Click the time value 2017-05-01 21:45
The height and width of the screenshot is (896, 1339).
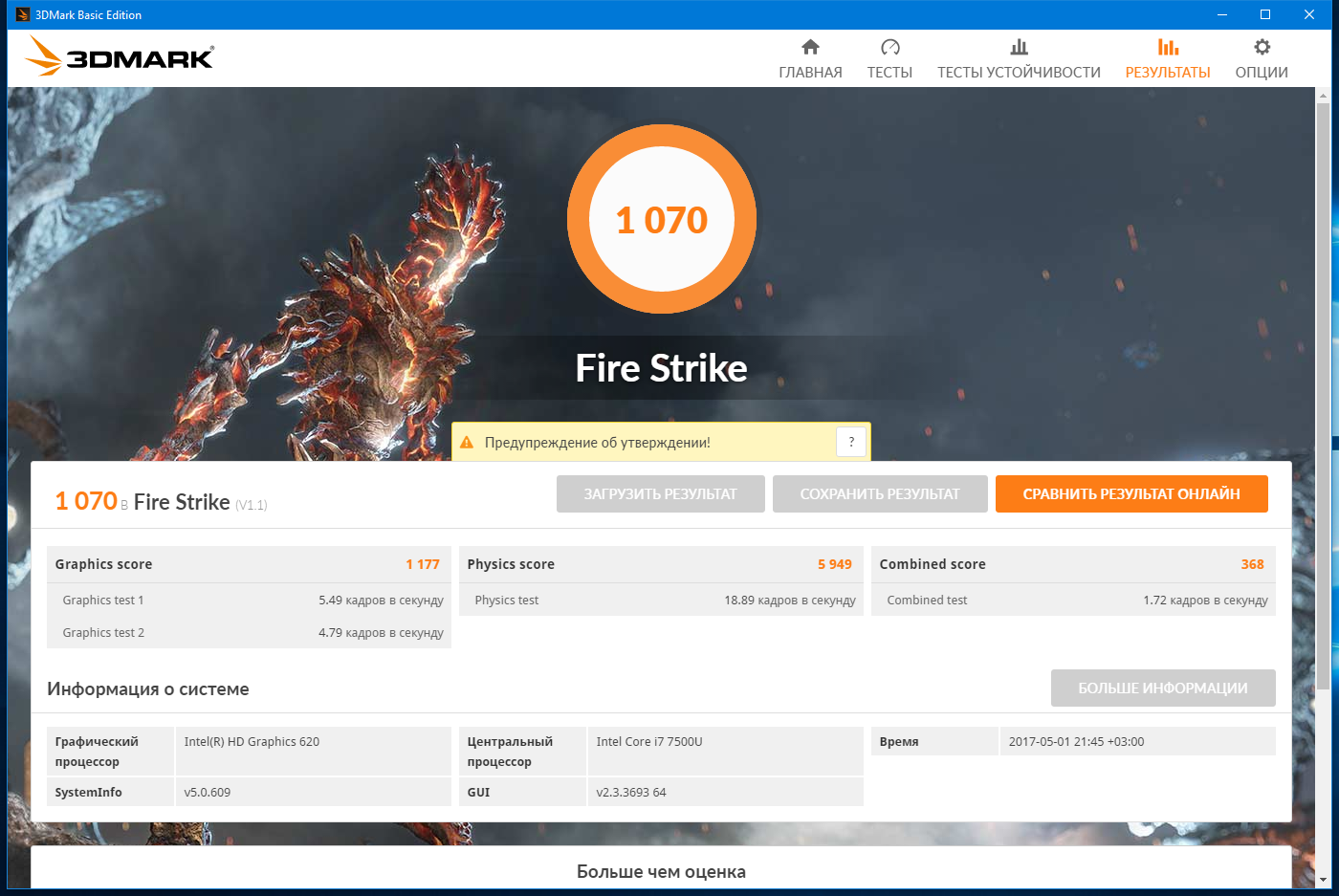pos(1077,742)
